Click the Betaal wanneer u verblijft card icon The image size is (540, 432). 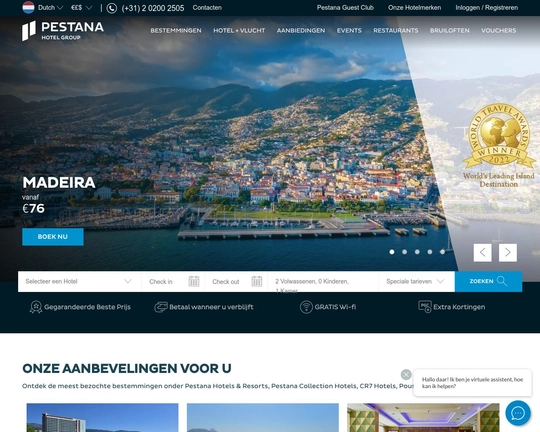(x=160, y=307)
